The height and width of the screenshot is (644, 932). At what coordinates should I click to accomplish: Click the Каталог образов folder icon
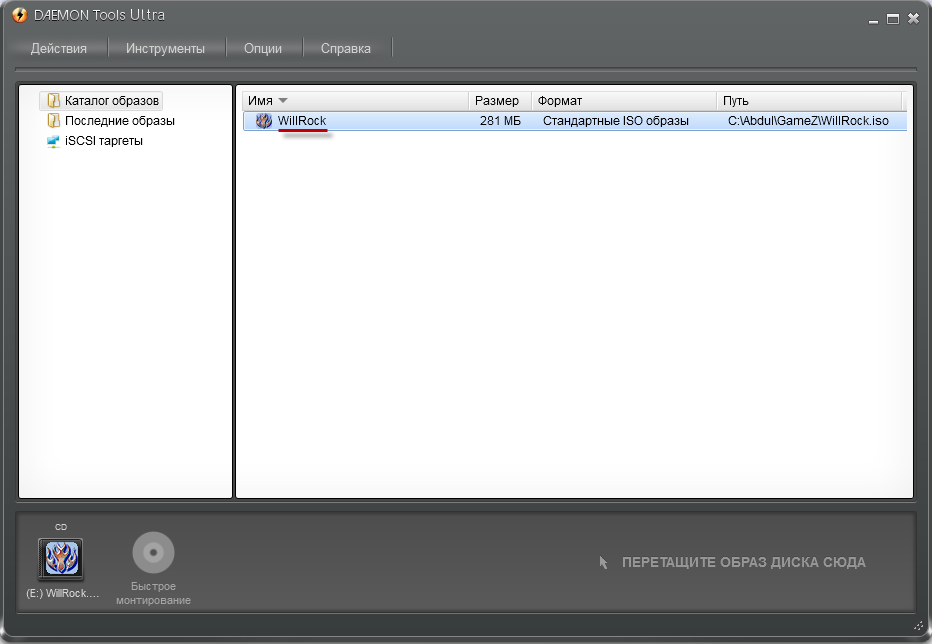pos(53,100)
